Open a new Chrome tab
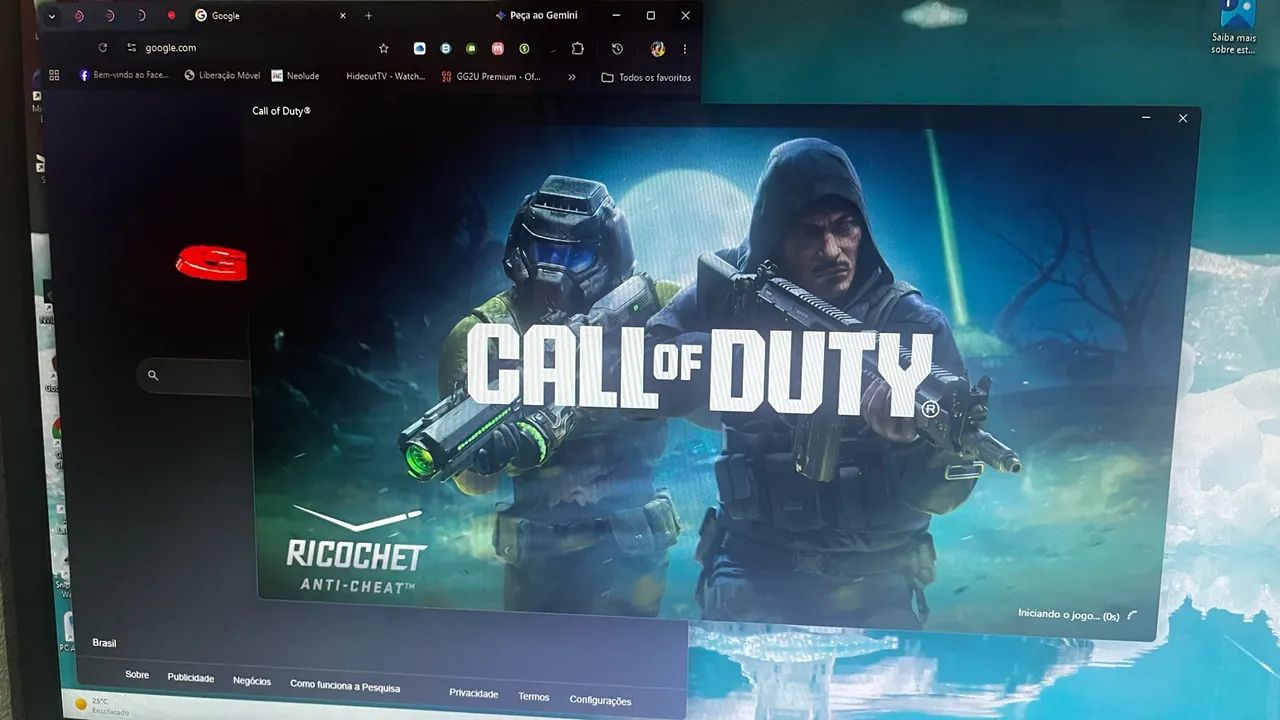Image resolution: width=1280 pixels, height=720 pixels. (x=369, y=16)
